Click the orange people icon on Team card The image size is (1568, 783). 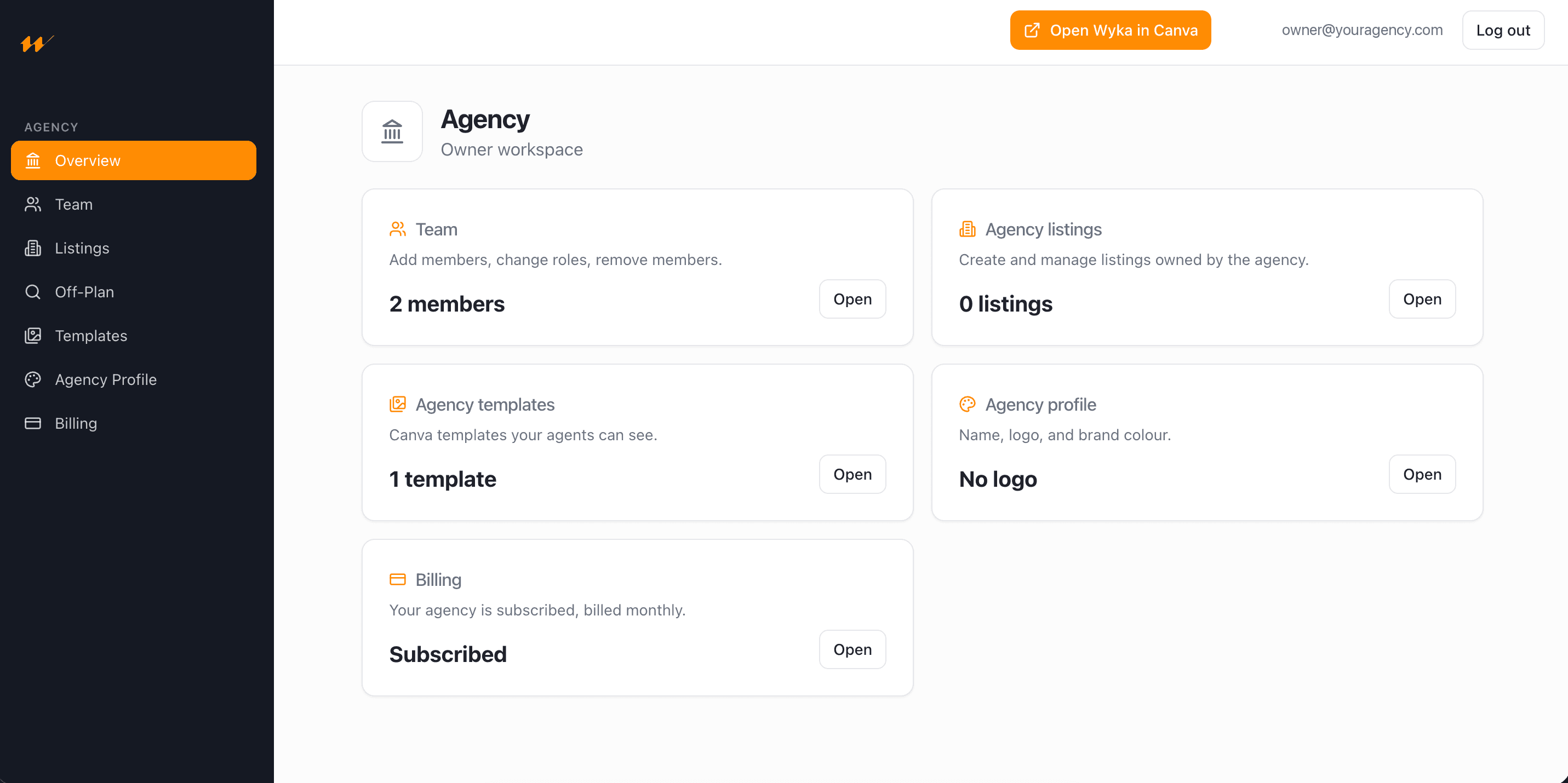[x=397, y=229]
